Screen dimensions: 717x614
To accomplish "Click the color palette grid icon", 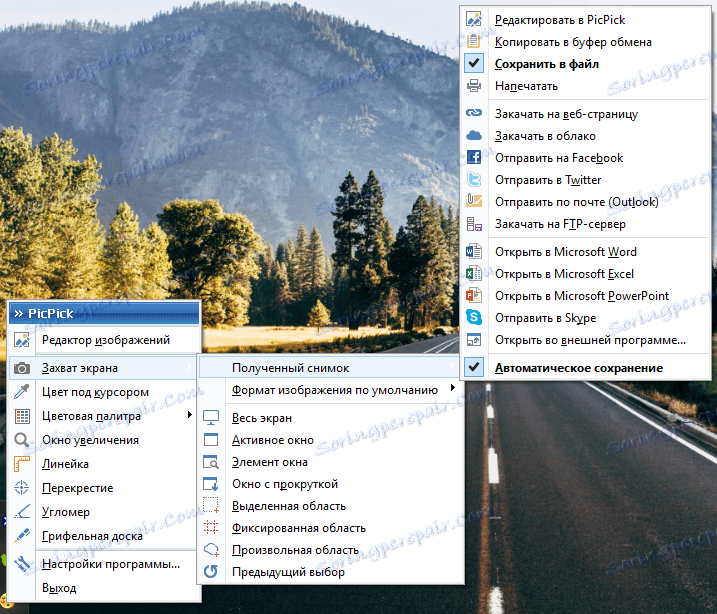I will coord(22,416).
